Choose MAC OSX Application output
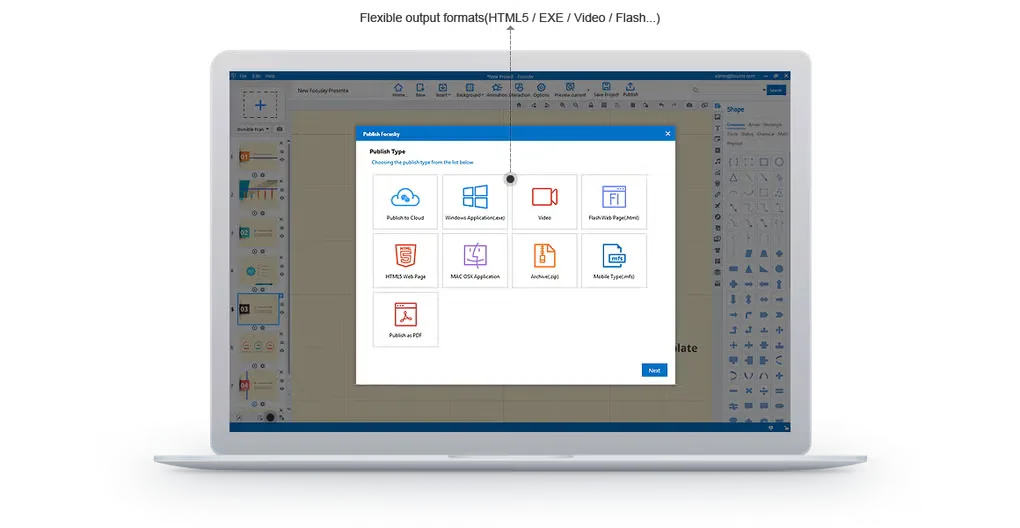Image resolution: width=1020 pixels, height=528 pixels. click(475, 260)
